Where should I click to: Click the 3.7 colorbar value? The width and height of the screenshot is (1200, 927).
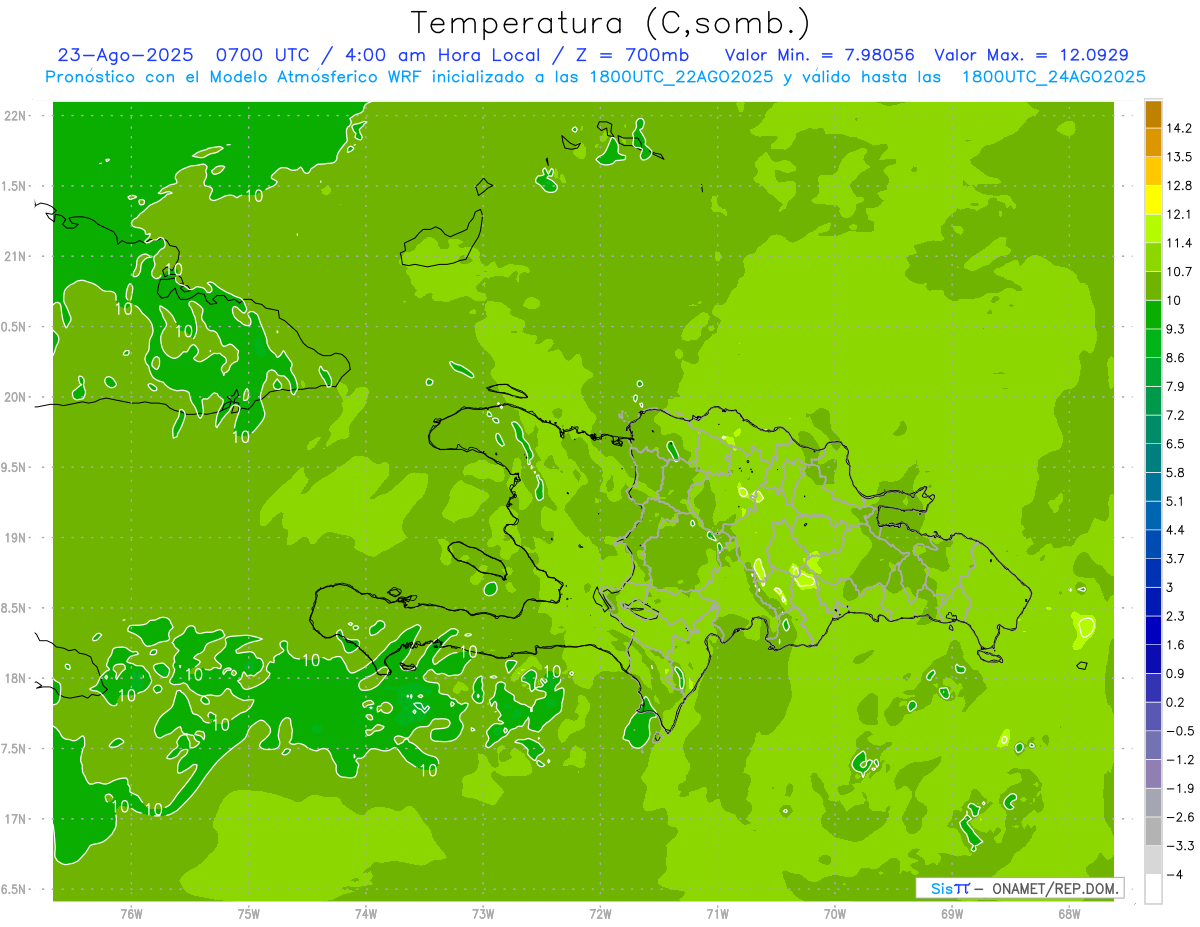(1176, 558)
